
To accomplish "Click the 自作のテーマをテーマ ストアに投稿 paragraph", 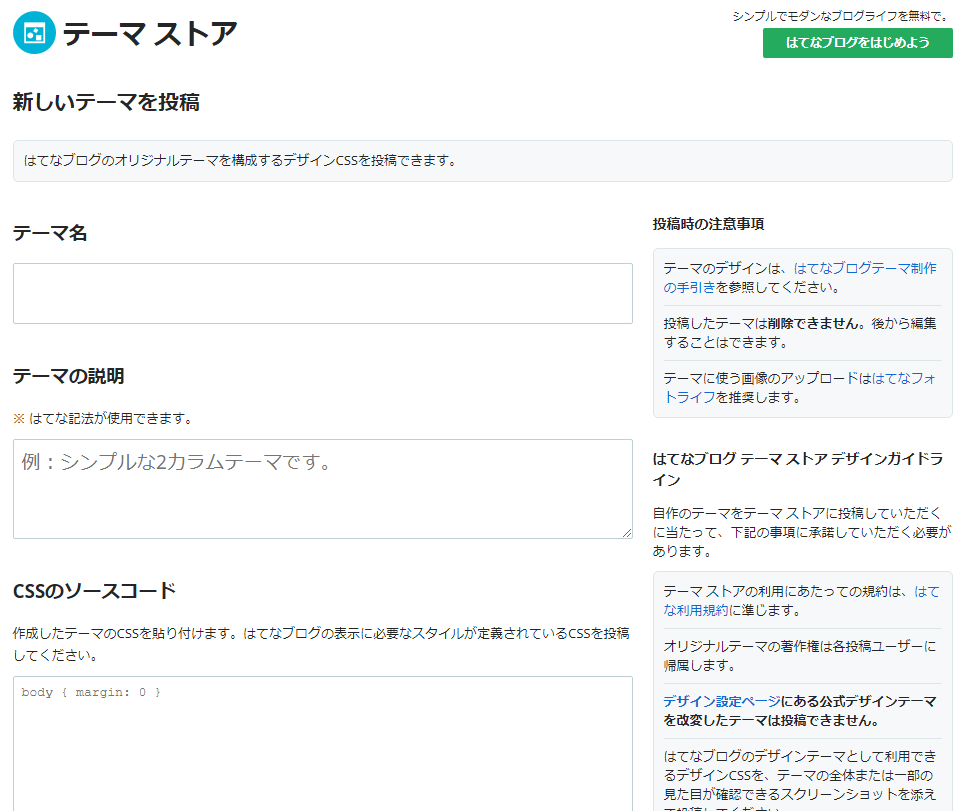I will coord(802,532).
